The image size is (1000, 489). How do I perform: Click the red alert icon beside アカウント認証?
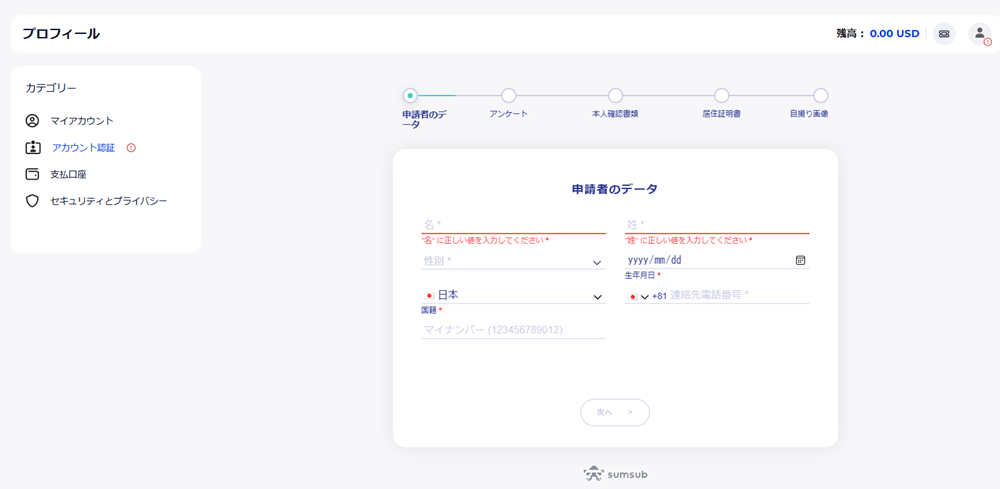pos(131,148)
